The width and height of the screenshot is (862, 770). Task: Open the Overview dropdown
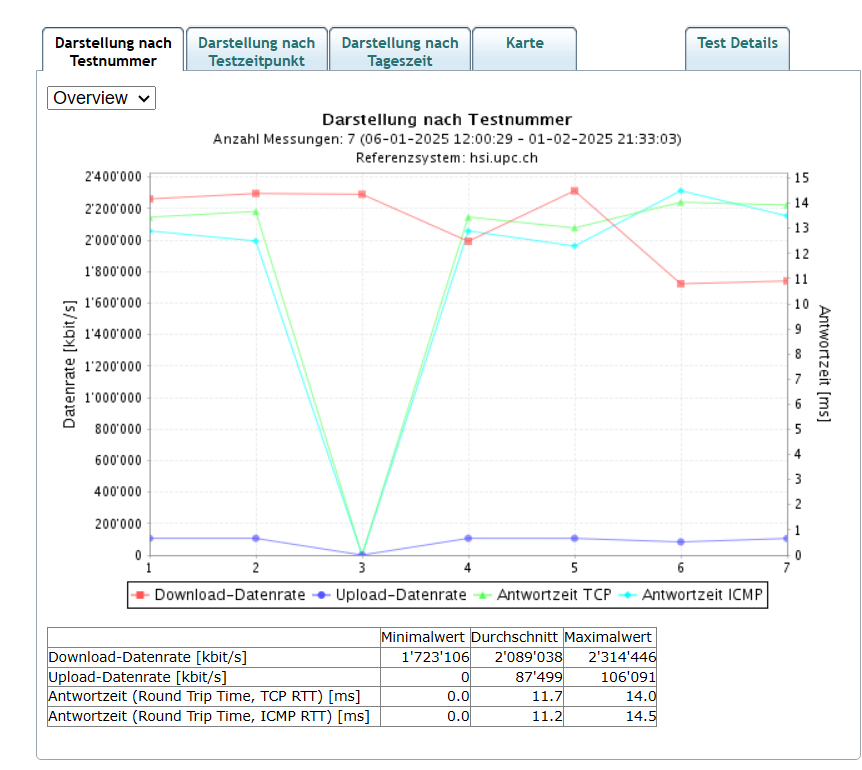pyautogui.click(x=101, y=98)
